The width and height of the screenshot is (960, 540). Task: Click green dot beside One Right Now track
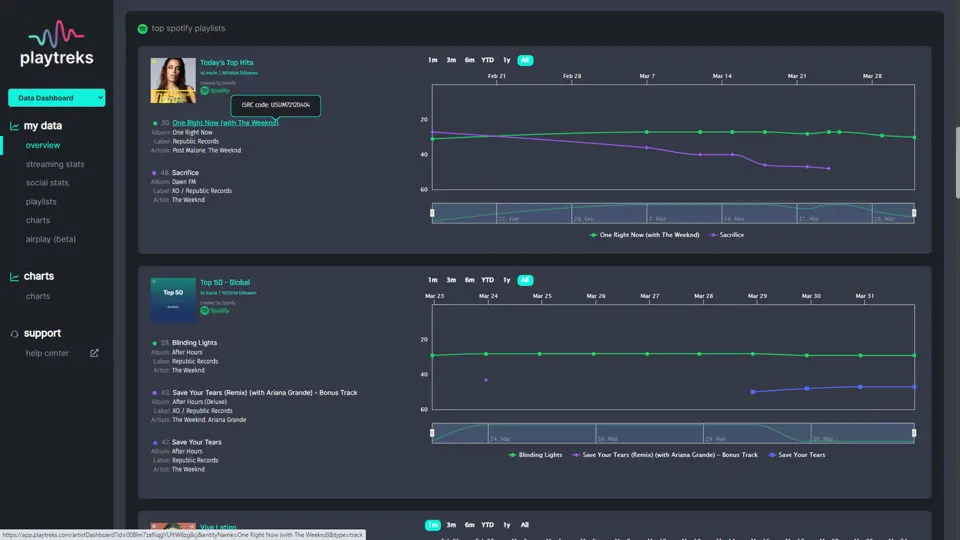click(155, 123)
